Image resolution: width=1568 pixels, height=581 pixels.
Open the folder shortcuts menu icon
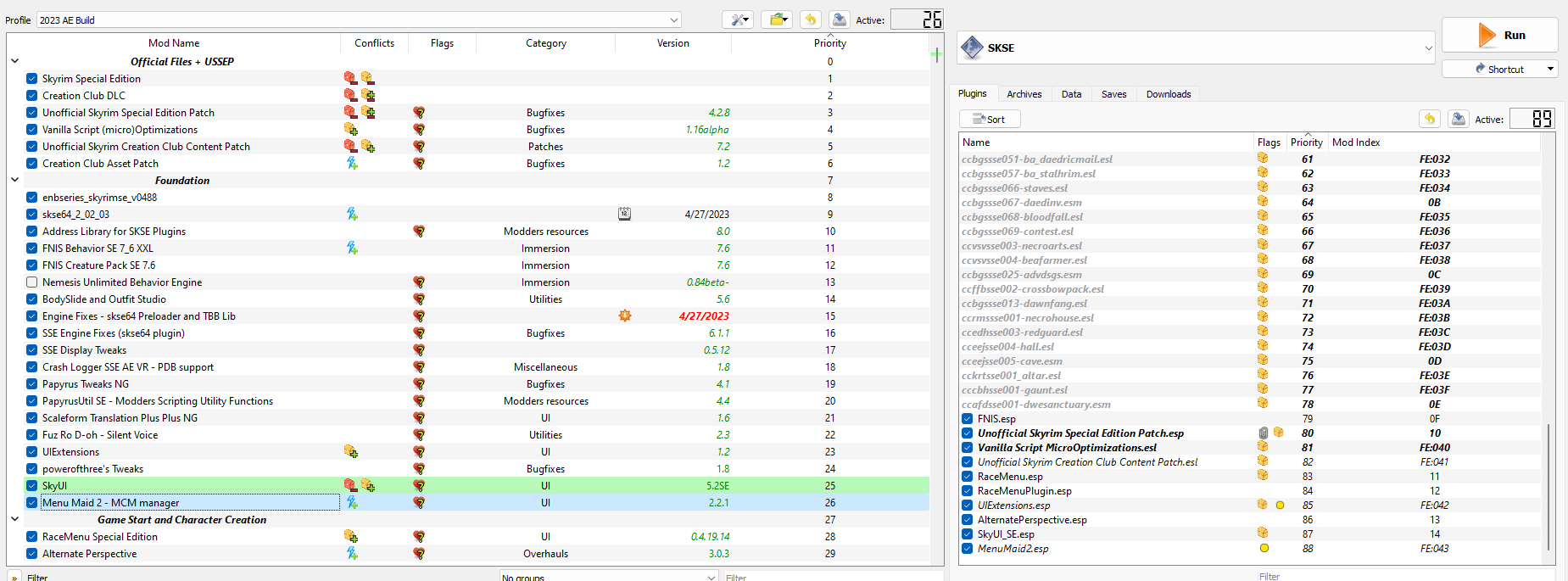[777, 20]
